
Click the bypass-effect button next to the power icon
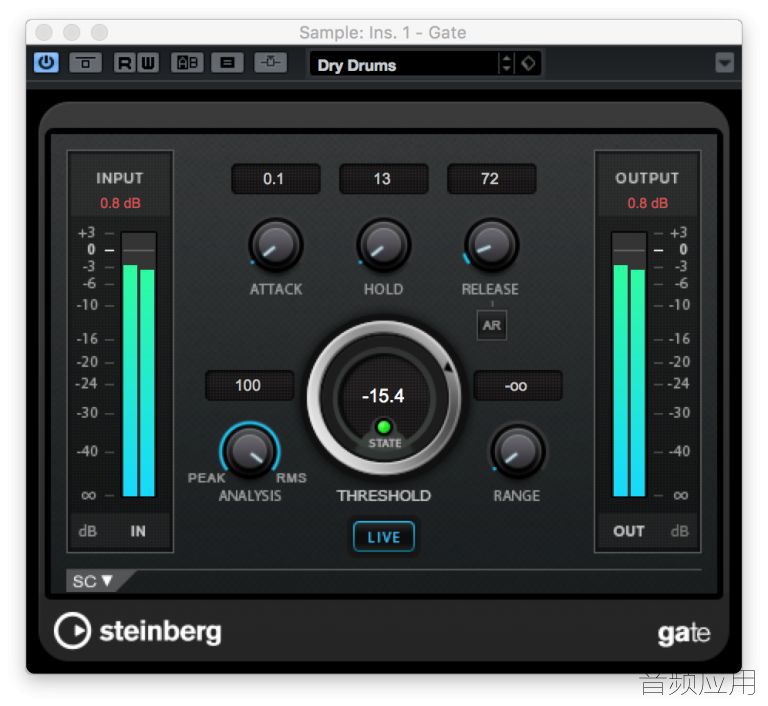tap(86, 63)
